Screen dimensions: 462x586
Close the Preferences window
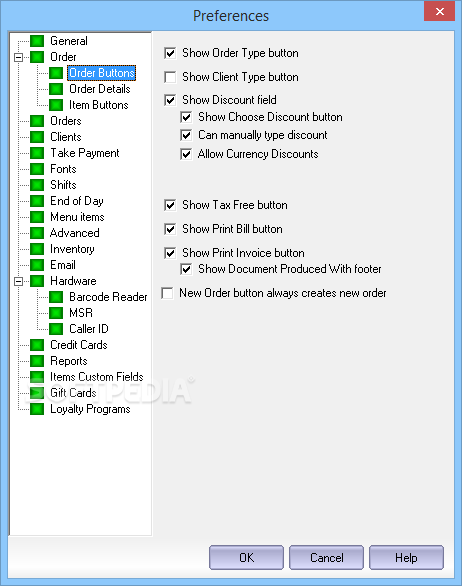tap(440, 11)
